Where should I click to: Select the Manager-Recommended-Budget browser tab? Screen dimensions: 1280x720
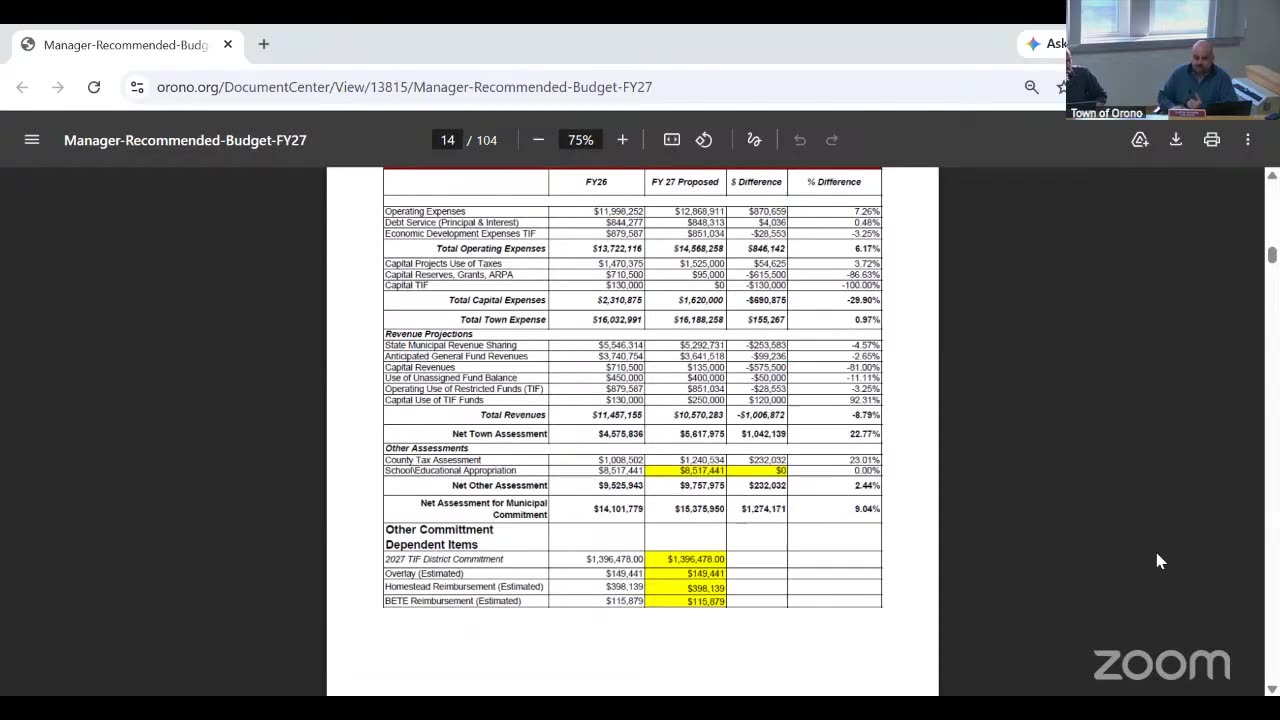126,44
